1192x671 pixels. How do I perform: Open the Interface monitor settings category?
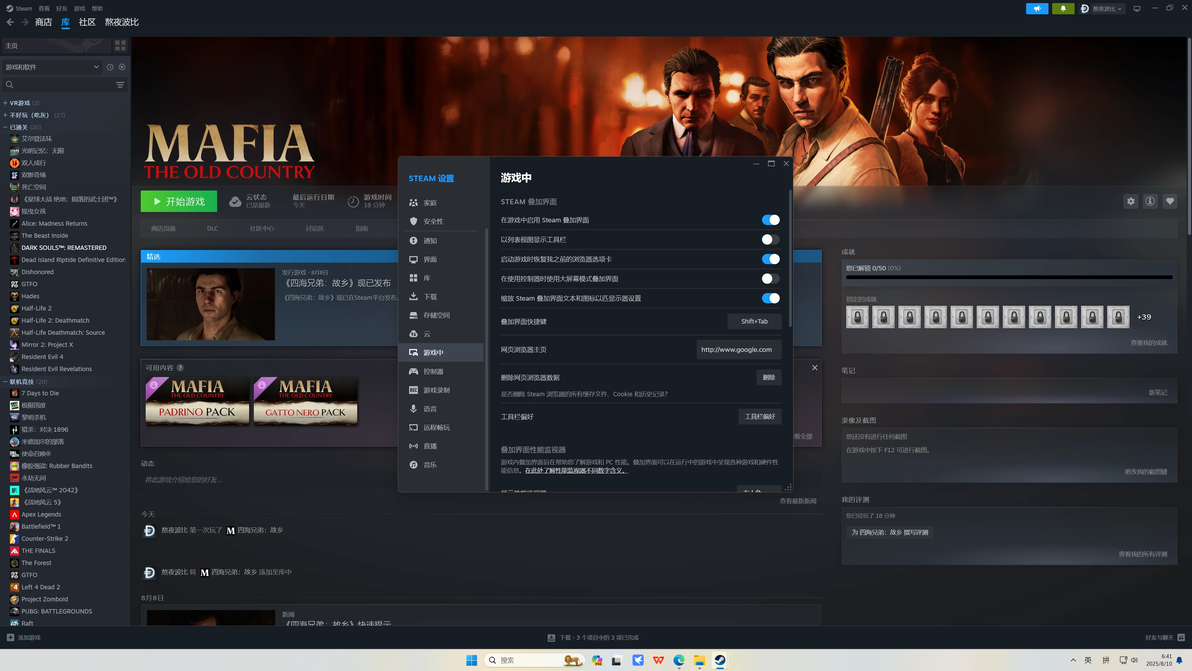441,259
